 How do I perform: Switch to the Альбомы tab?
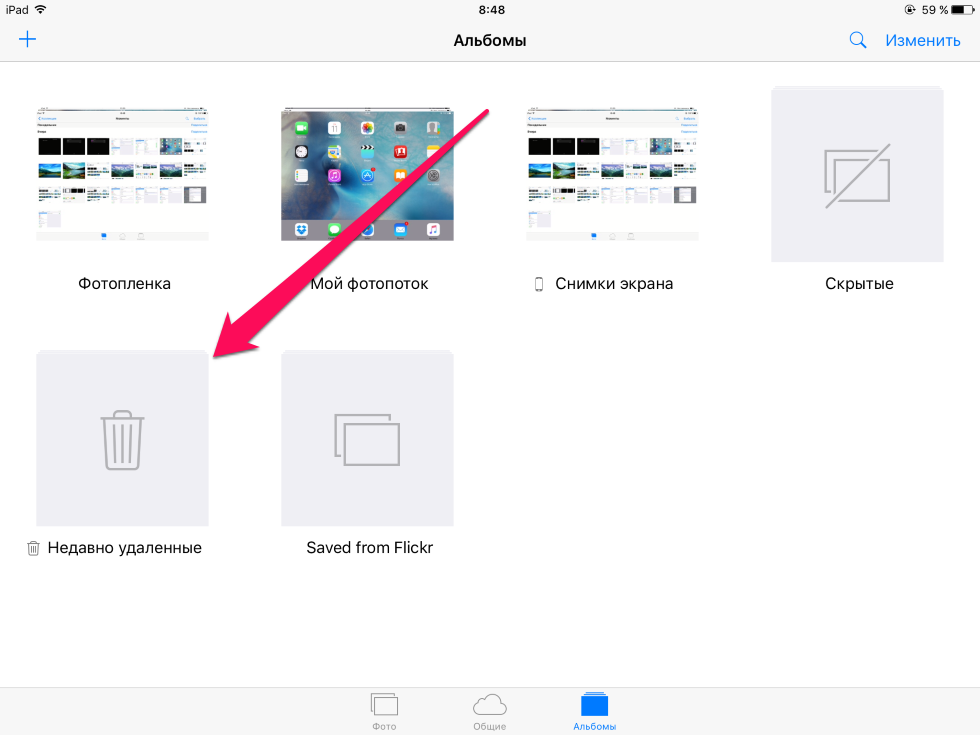pos(594,712)
